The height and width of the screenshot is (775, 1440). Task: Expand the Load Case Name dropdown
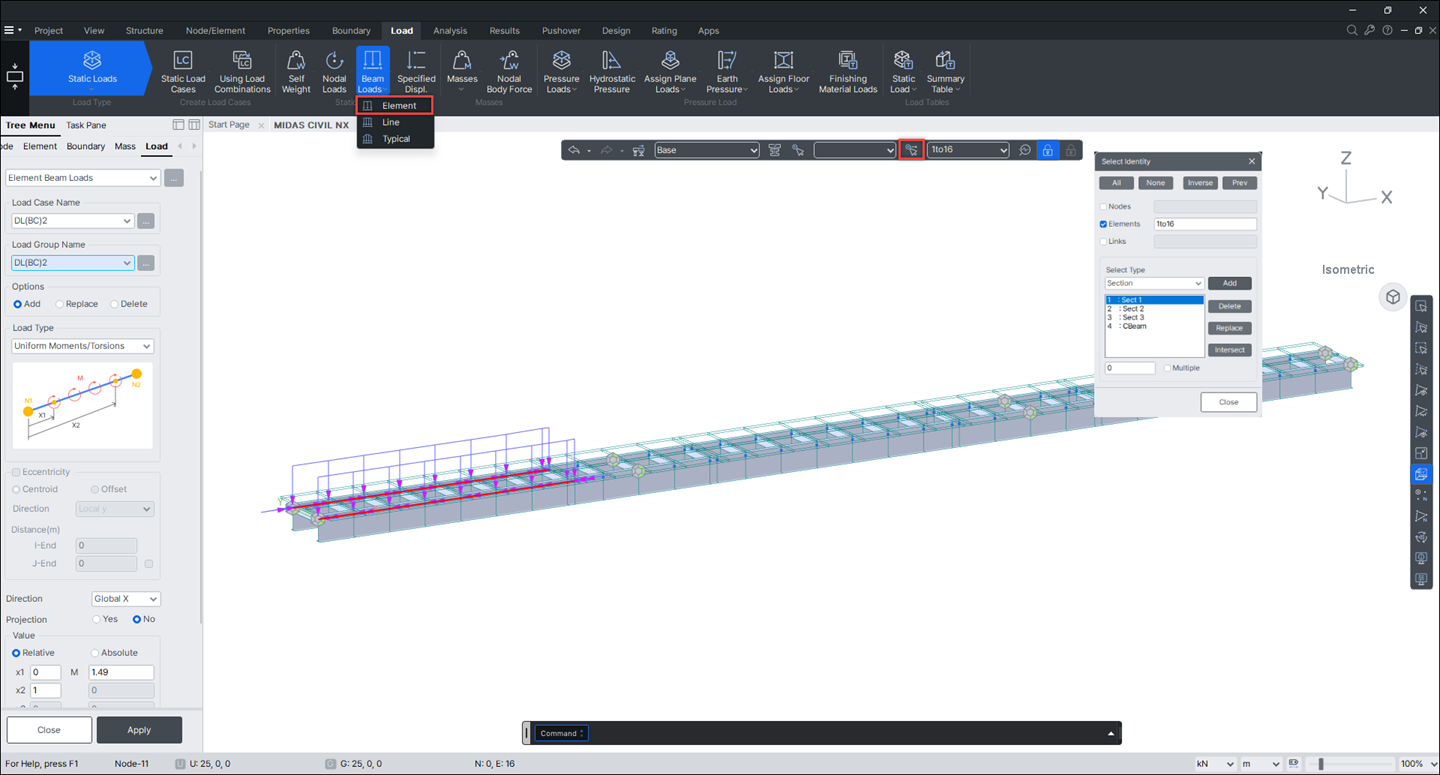(x=73, y=221)
